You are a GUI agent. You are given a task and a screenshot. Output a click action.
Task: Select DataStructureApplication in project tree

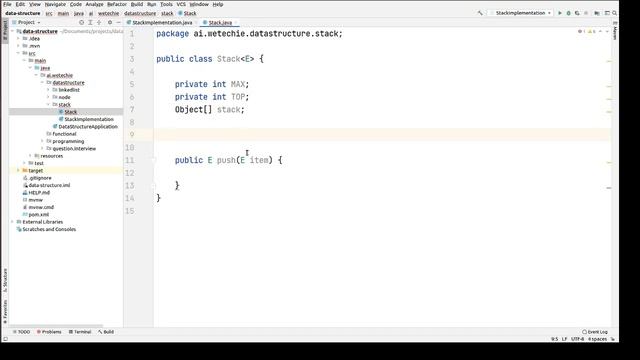tap(88, 127)
